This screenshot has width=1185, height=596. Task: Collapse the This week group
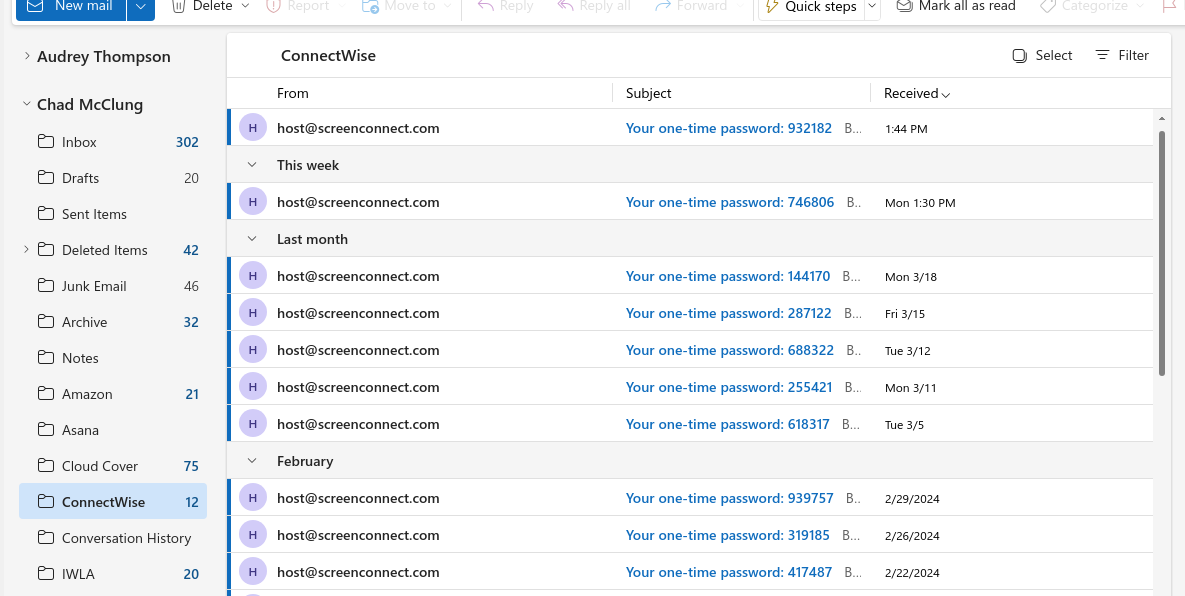(x=252, y=165)
